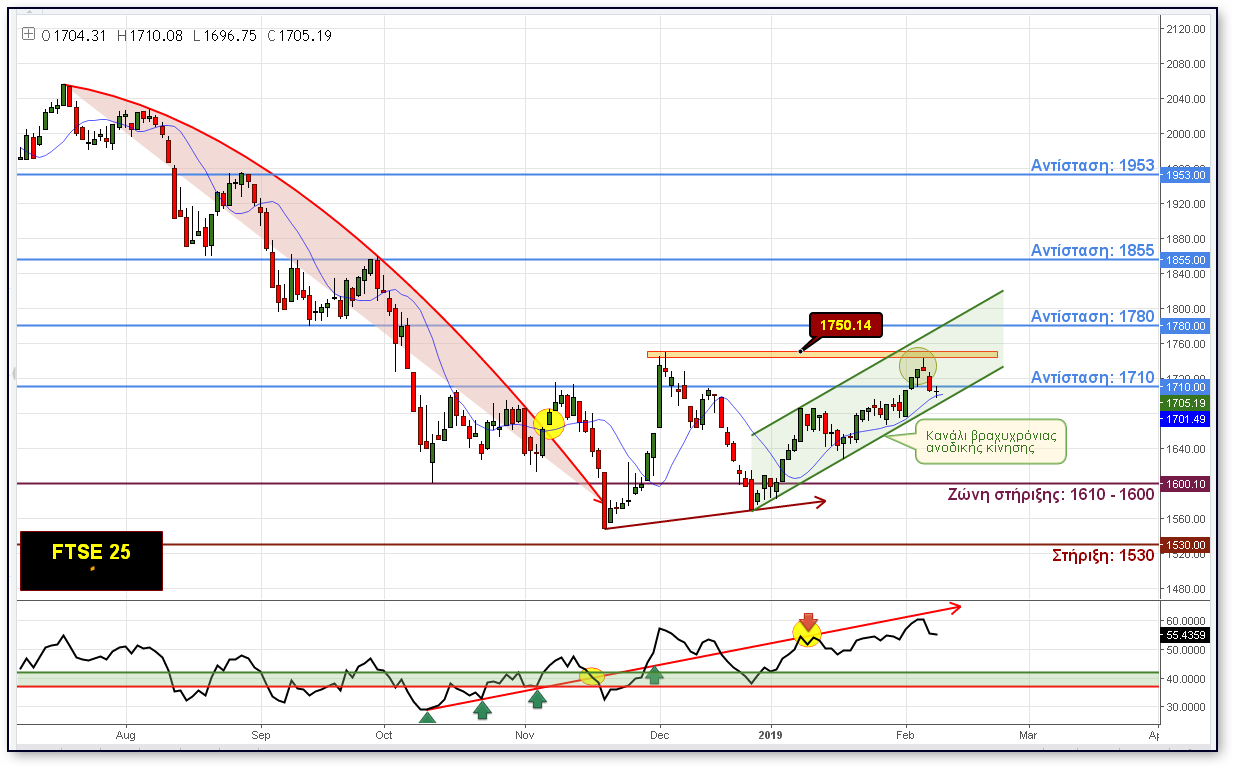Click the Αντίσταση: 1953 resistance label
Viewport: 1233px width, 767px height.
point(1092,166)
